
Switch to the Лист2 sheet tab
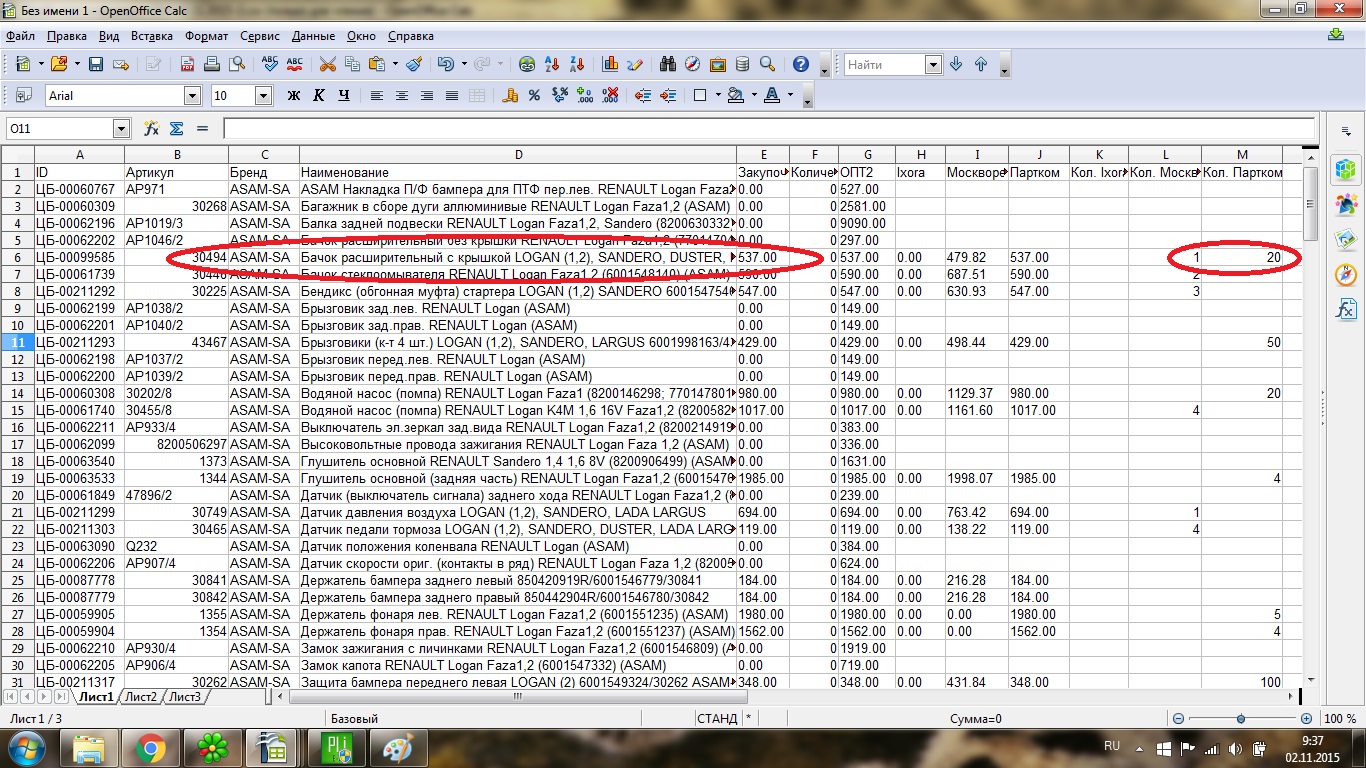[141, 697]
